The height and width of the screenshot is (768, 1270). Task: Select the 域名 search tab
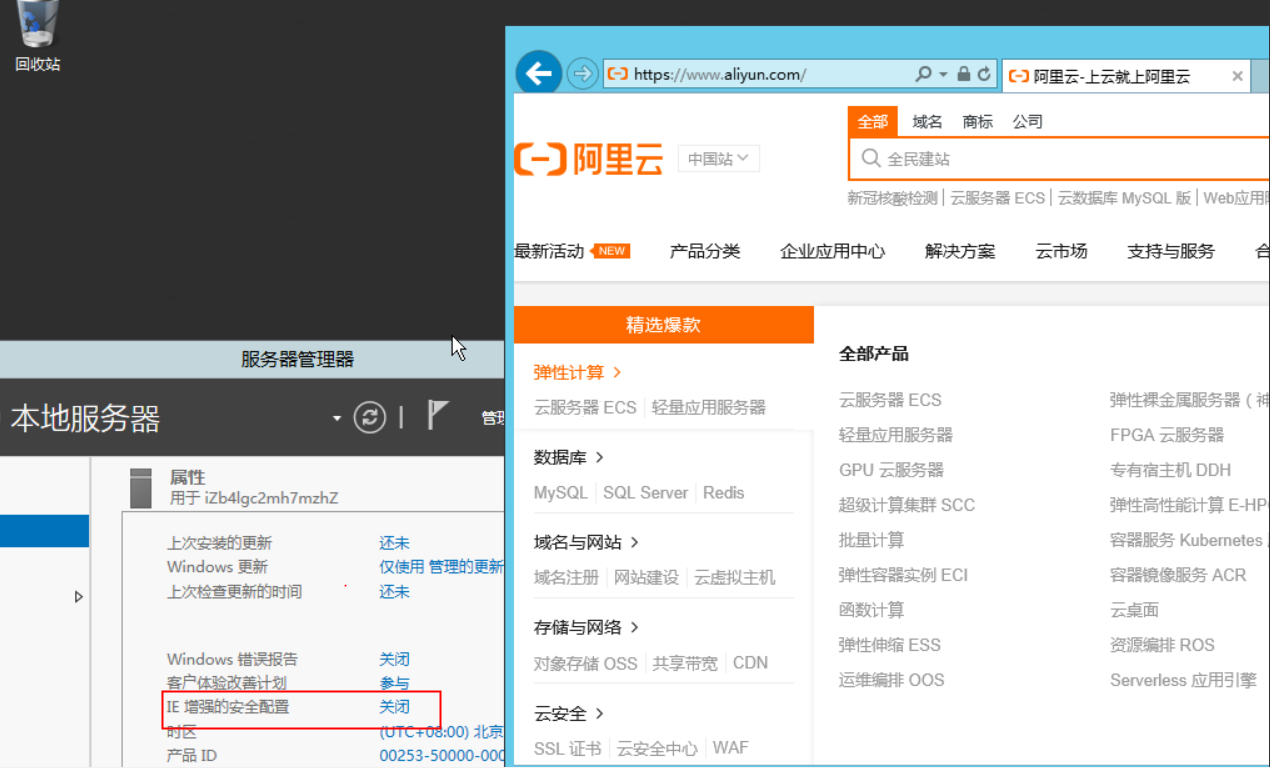coord(927,122)
